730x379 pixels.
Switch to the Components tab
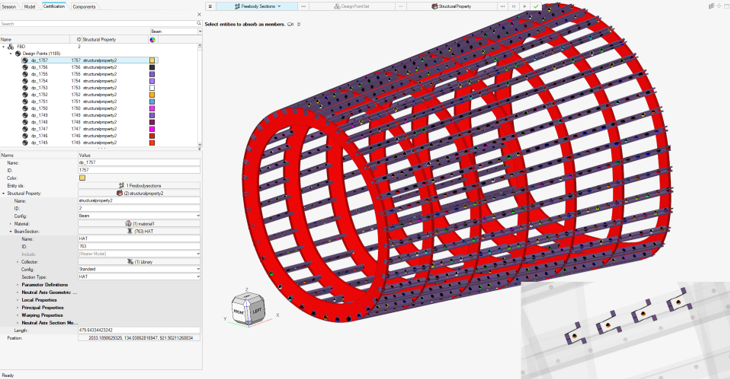click(x=84, y=7)
